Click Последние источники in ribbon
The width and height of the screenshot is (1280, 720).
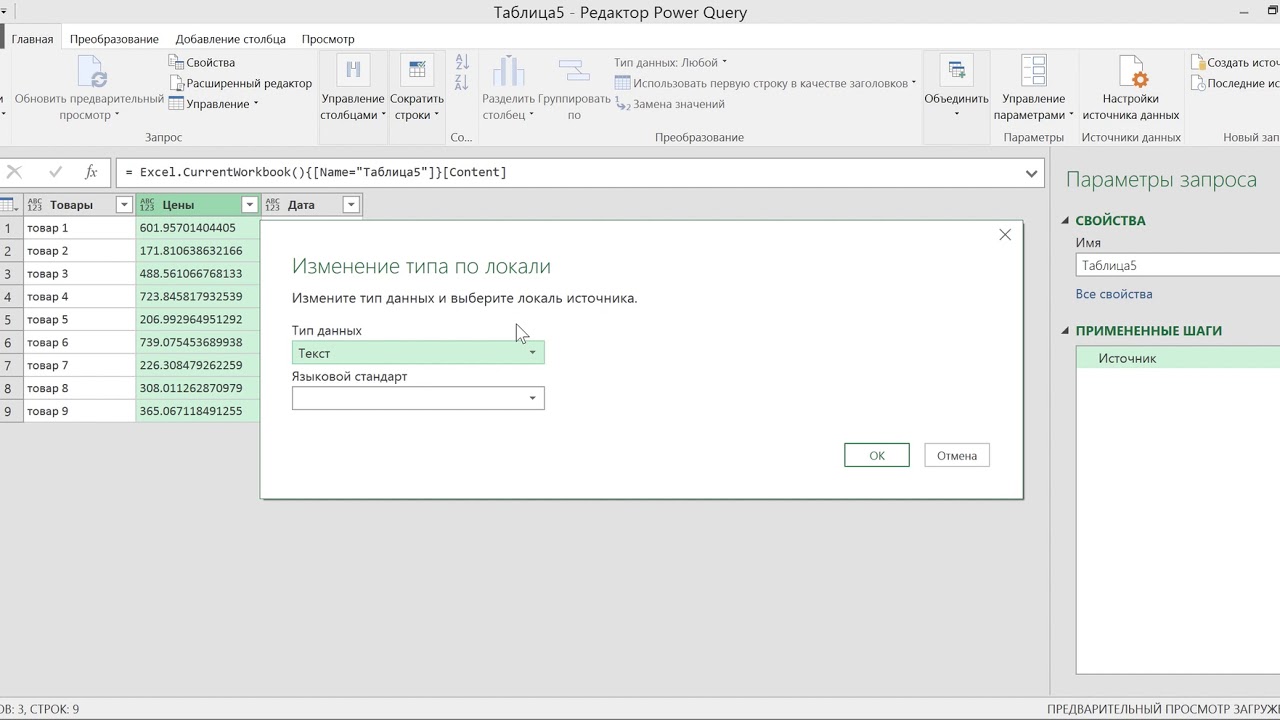pos(1235,83)
